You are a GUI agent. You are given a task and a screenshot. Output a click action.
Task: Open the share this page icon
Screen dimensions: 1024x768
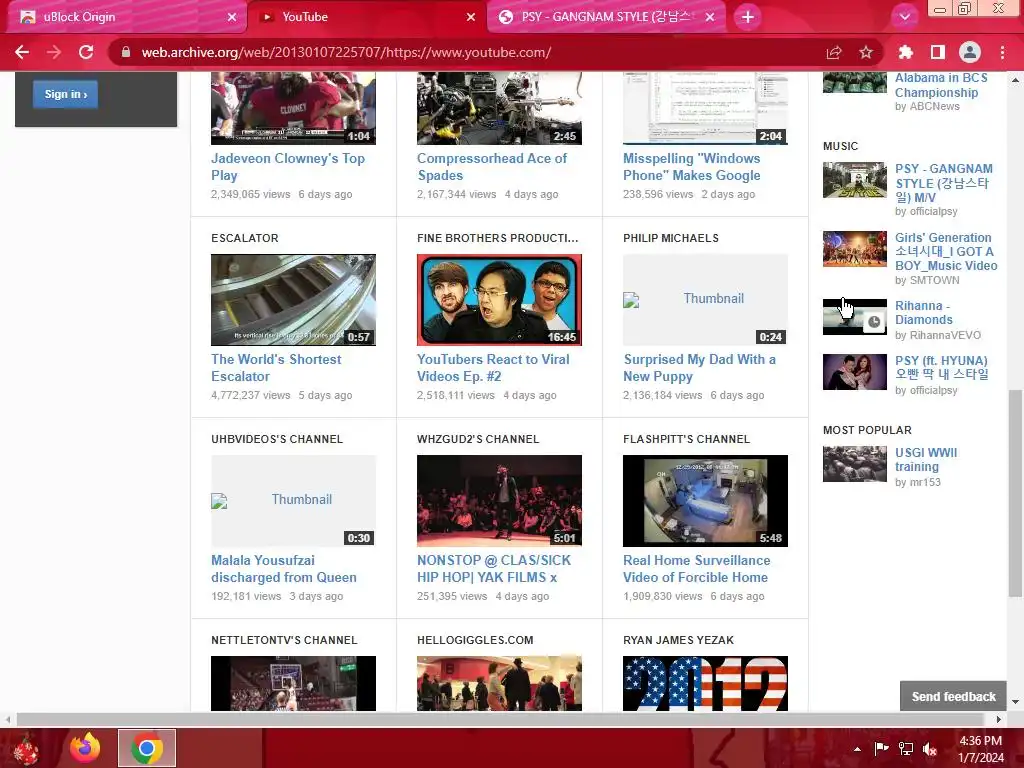834,52
